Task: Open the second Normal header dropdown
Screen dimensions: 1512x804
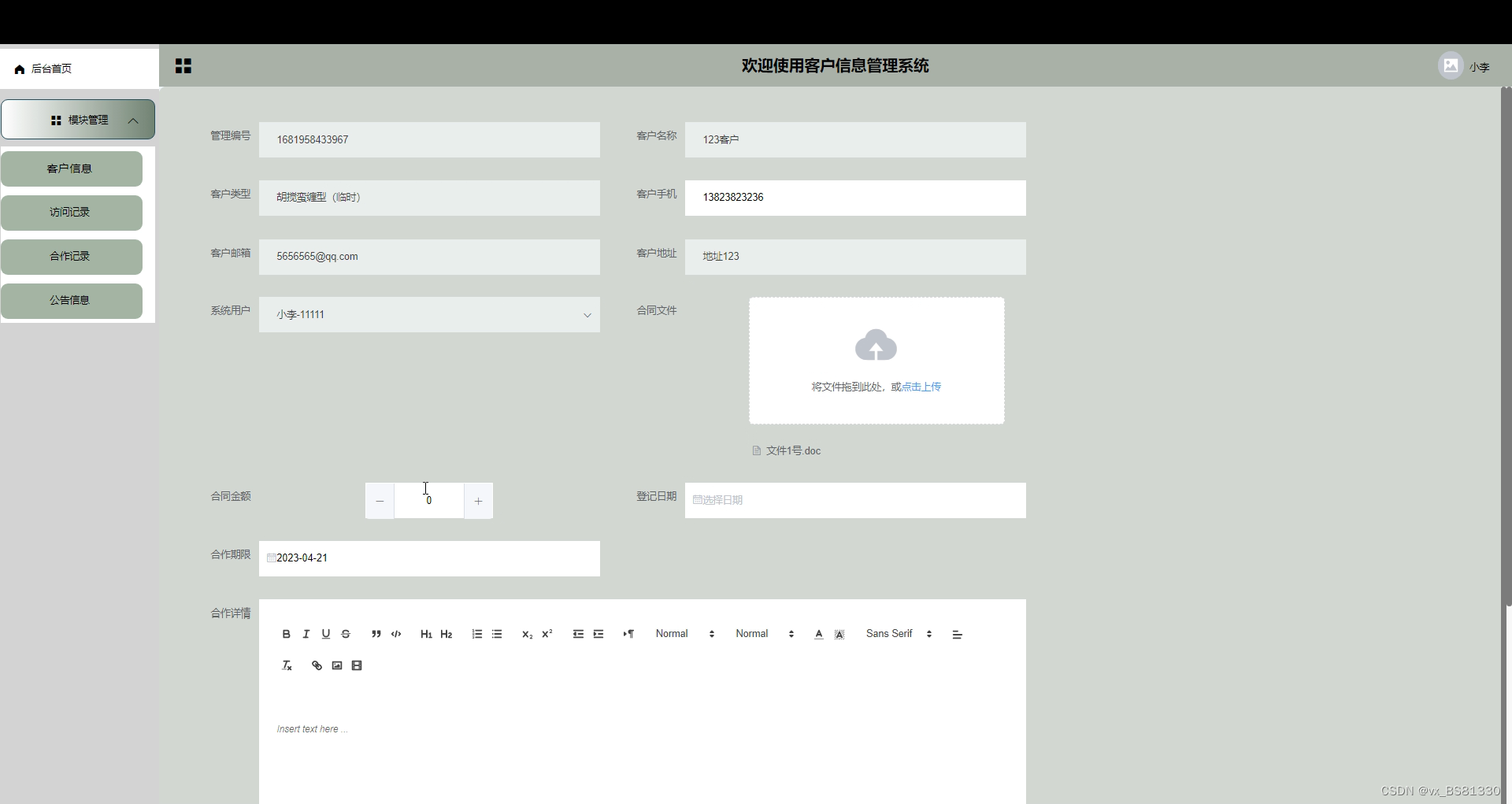Action: (x=765, y=634)
